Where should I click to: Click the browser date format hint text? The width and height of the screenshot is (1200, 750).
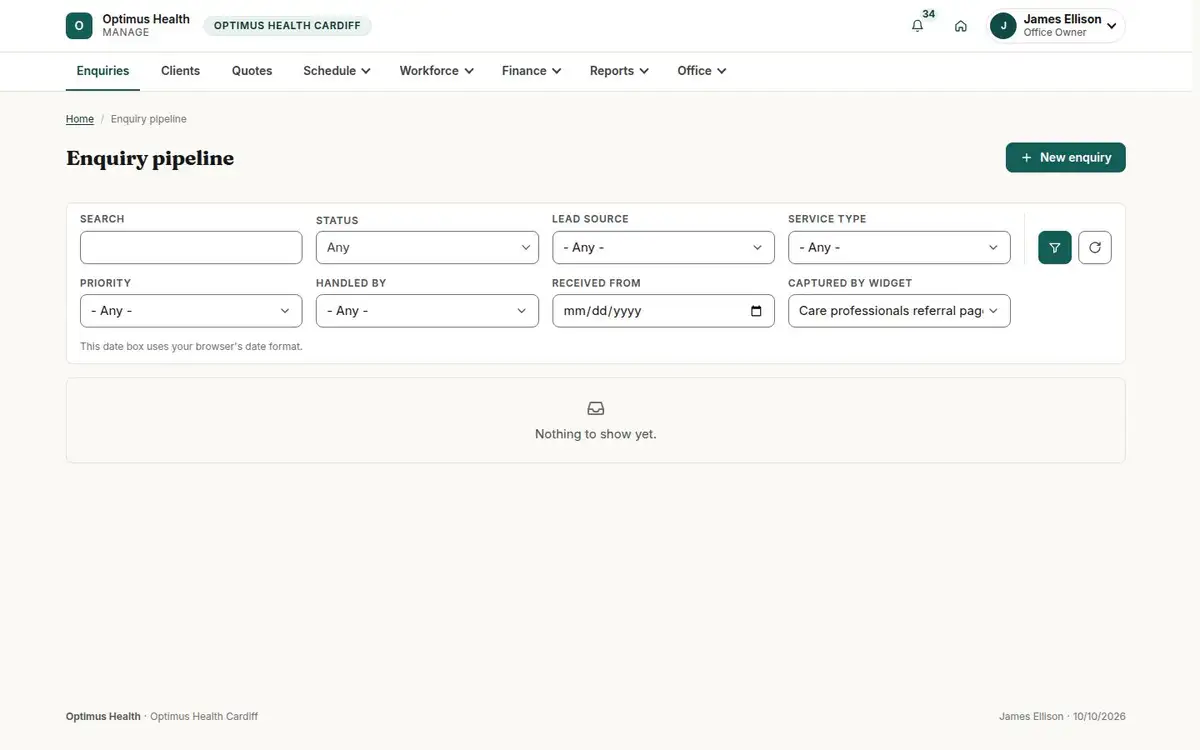[191, 347]
